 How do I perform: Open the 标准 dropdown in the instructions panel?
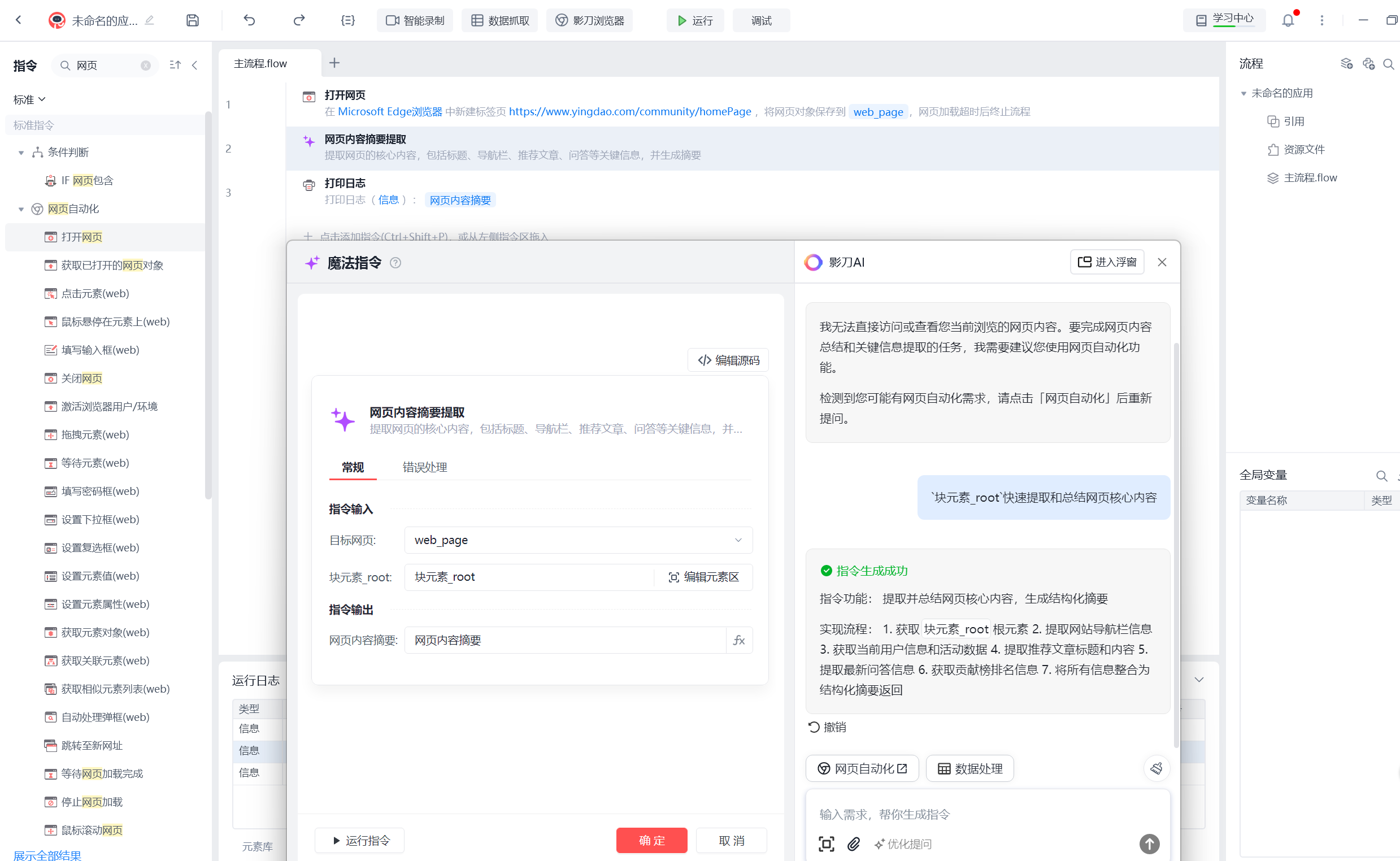(29, 99)
